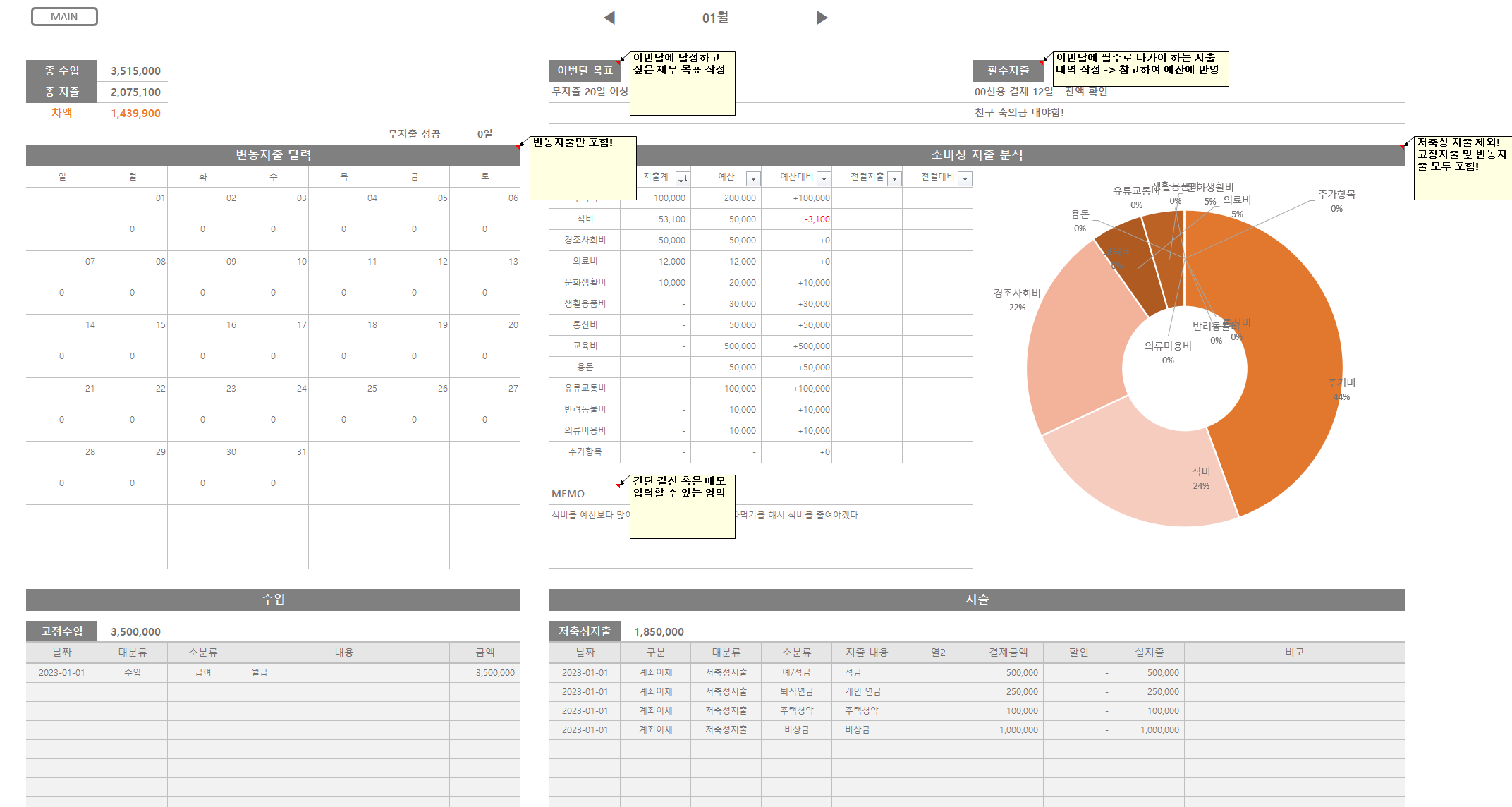Click red comment marker on 이번달 목표
Image resolution: width=1512 pixels, height=807 pixels.
coord(619,62)
